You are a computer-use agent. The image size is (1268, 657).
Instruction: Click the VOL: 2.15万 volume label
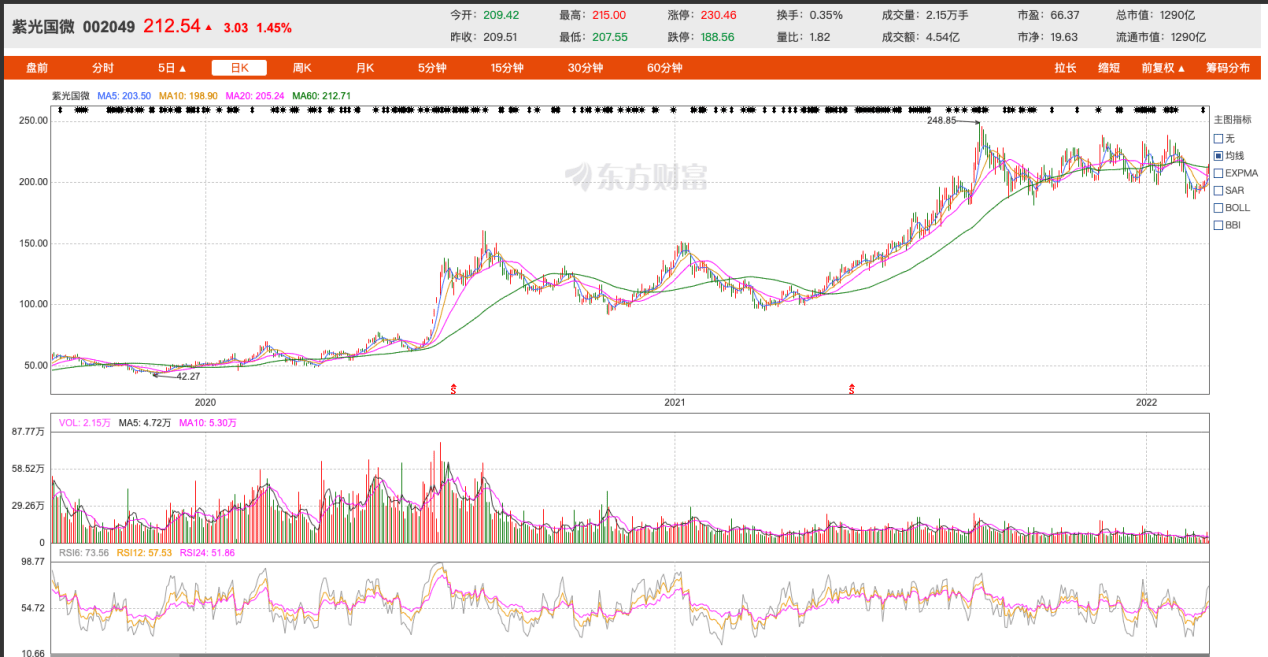click(85, 423)
